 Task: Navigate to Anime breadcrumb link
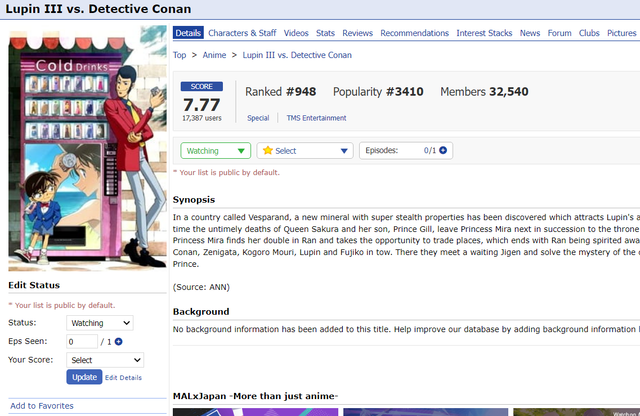[x=214, y=55]
